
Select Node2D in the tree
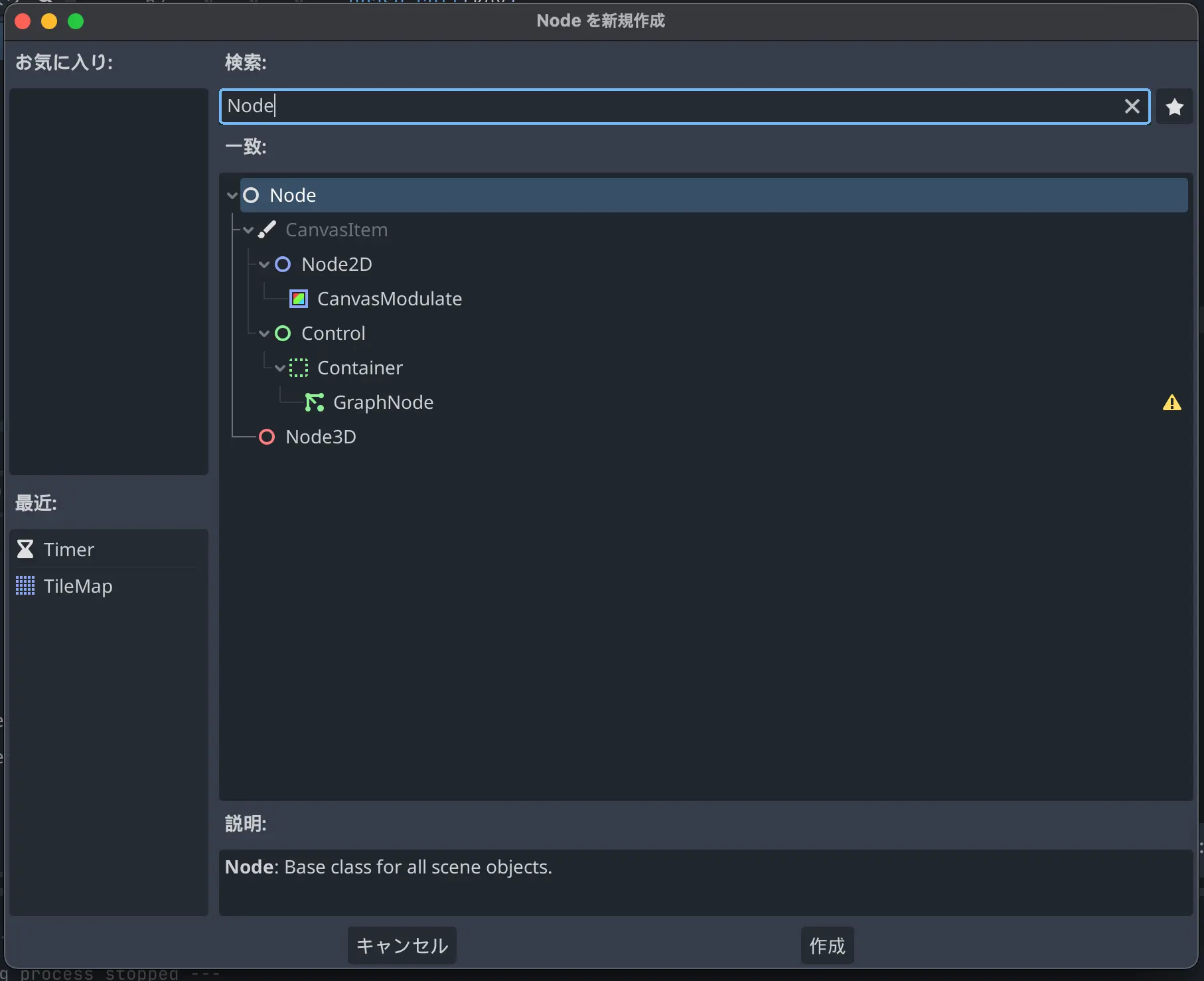pos(337,264)
